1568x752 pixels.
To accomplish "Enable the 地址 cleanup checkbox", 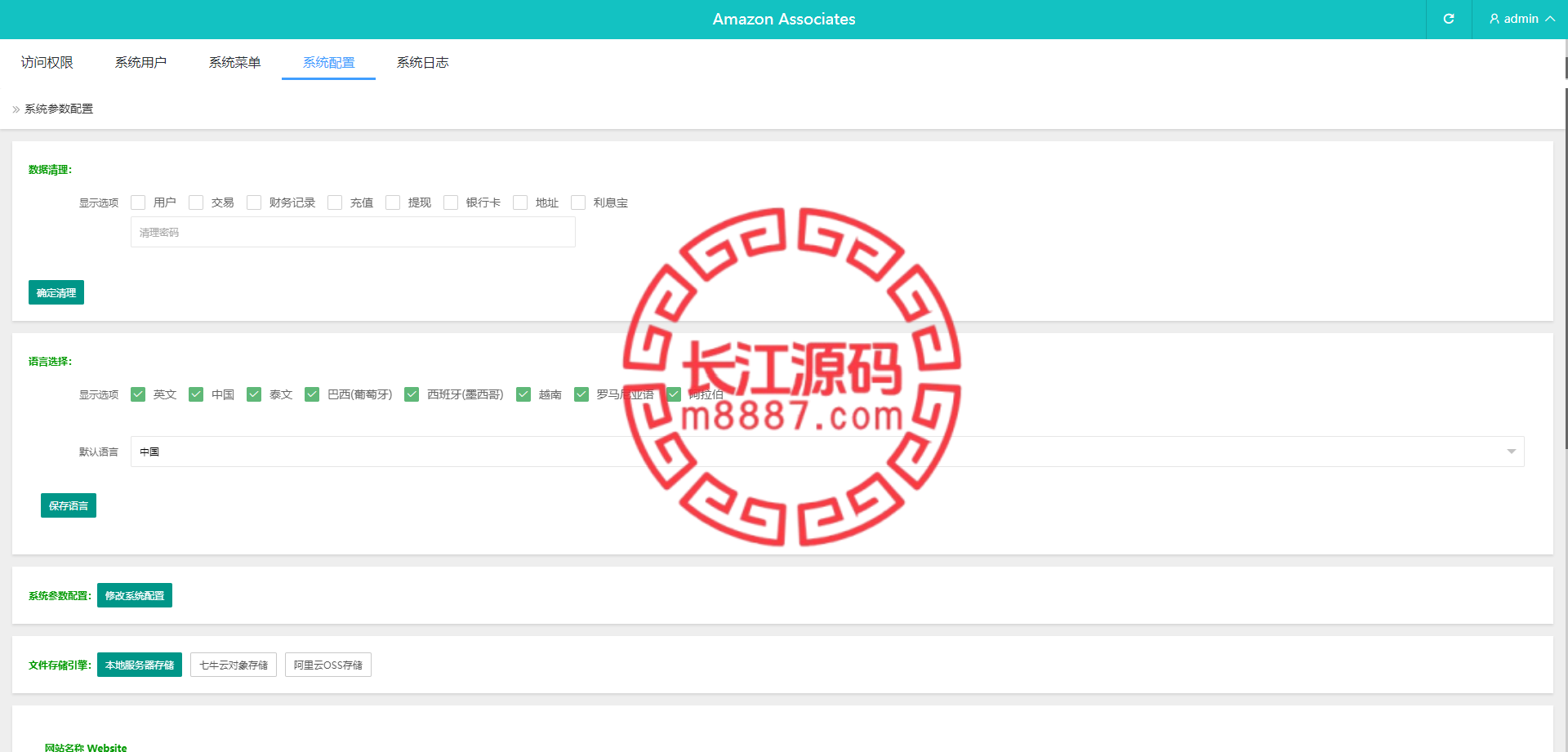I will click(x=520, y=202).
